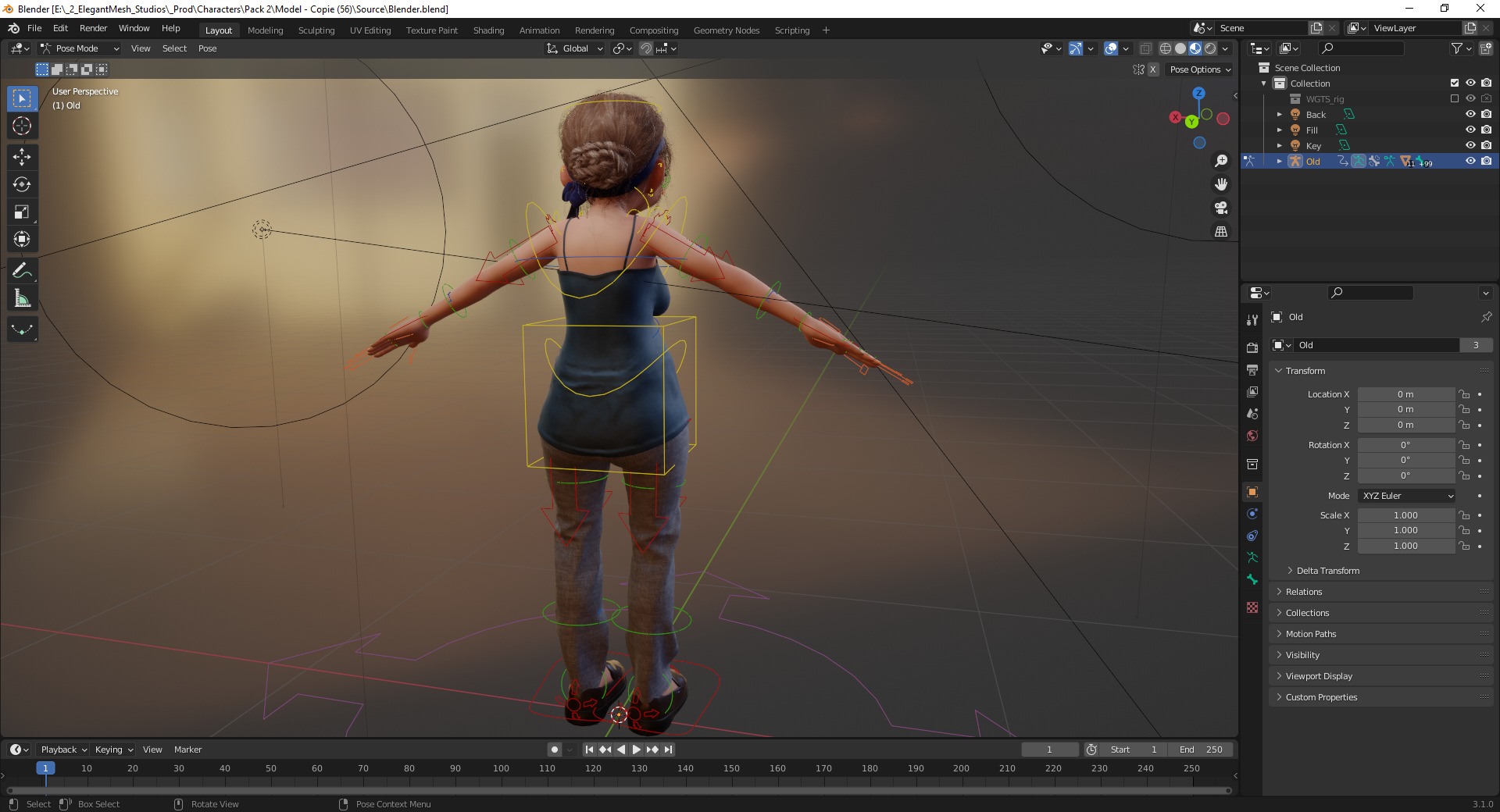Screen dimensions: 1500x812
Task: Switch perspective/orthographic with the grid icon
Action: click(x=1221, y=231)
